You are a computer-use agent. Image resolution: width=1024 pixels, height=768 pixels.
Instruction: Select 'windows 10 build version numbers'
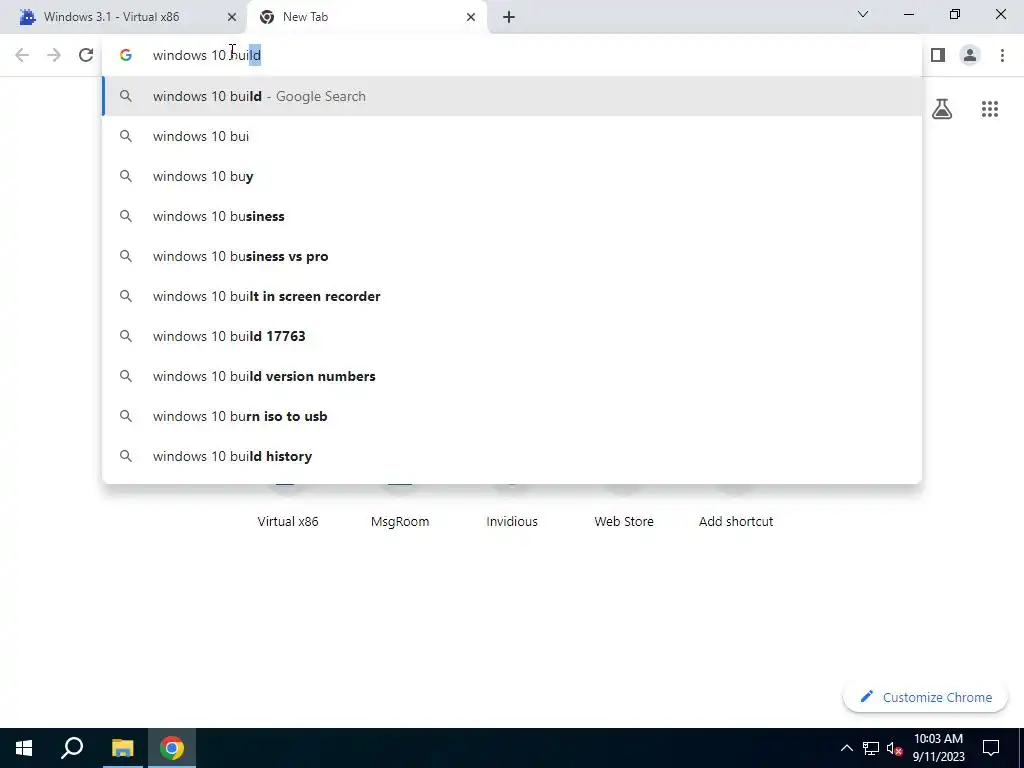point(512,376)
